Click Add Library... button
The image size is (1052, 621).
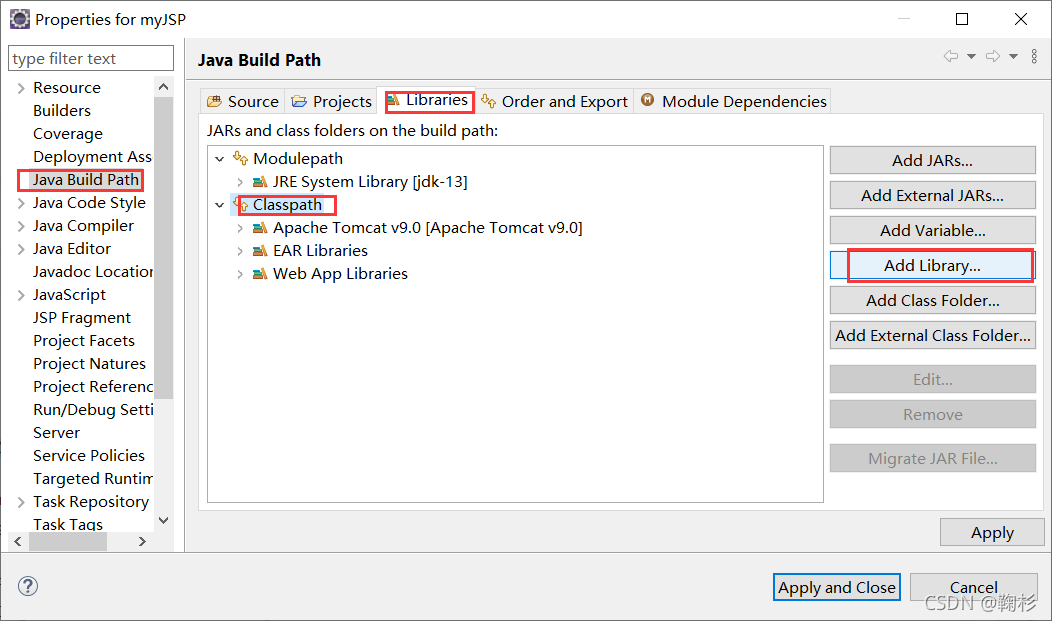[x=933, y=266]
